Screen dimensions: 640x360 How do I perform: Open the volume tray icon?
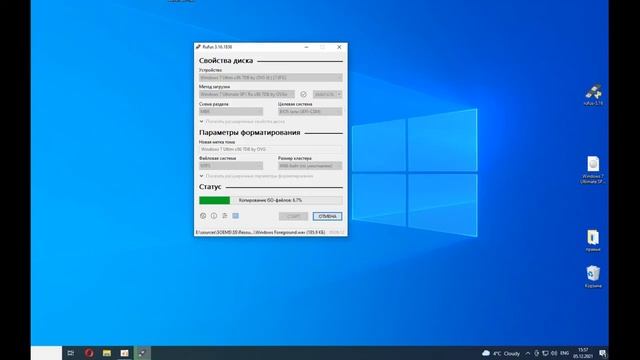(x=554, y=353)
